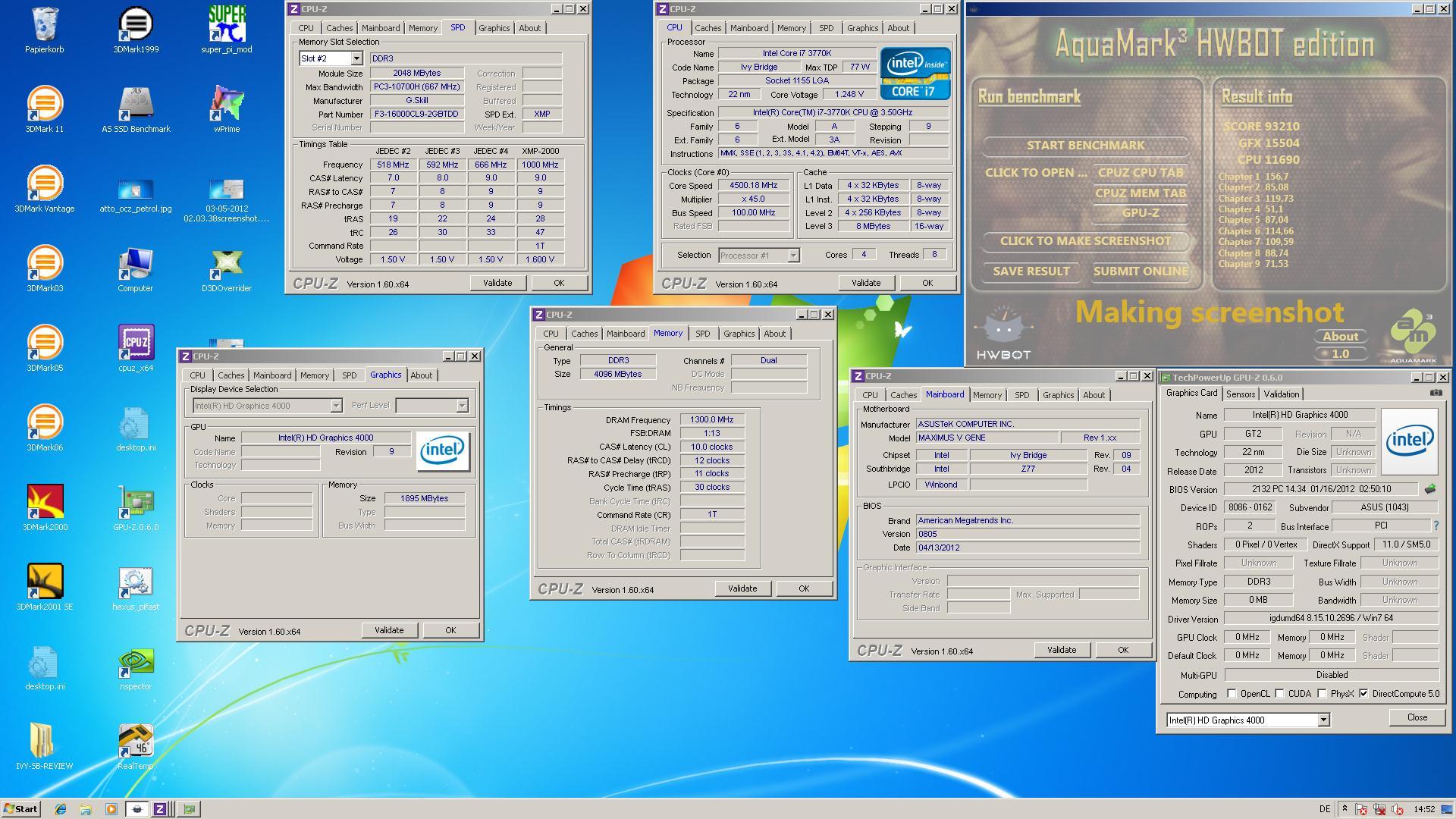The width and height of the screenshot is (1456, 819).
Task: Click OK in the Mainboard CPU-Z window
Action: point(1123,650)
